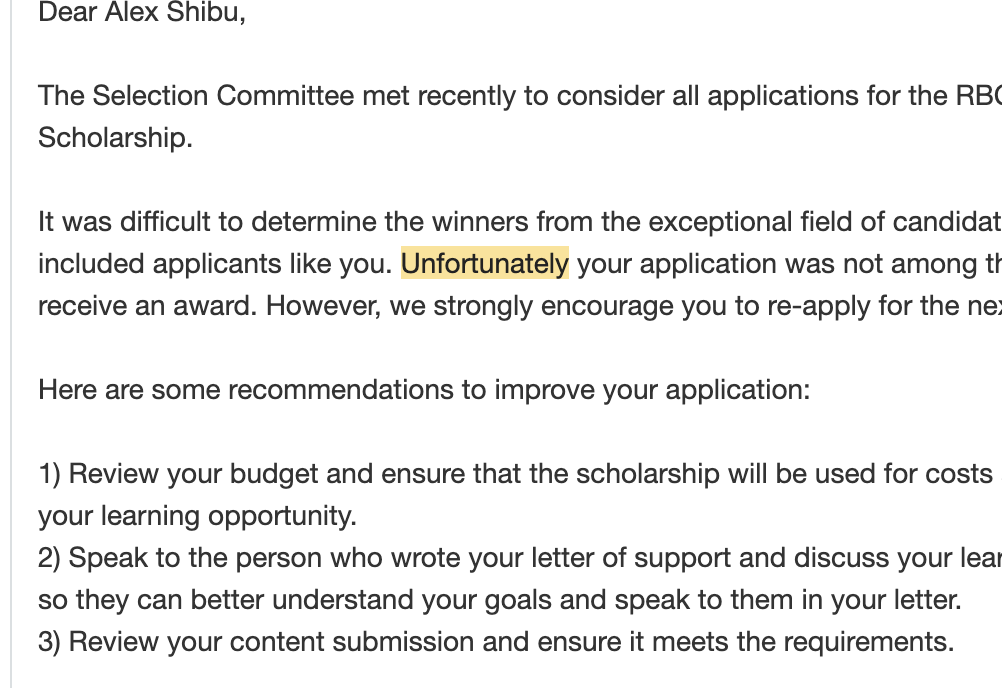Click the phrase included applicants like you

(214, 264)
